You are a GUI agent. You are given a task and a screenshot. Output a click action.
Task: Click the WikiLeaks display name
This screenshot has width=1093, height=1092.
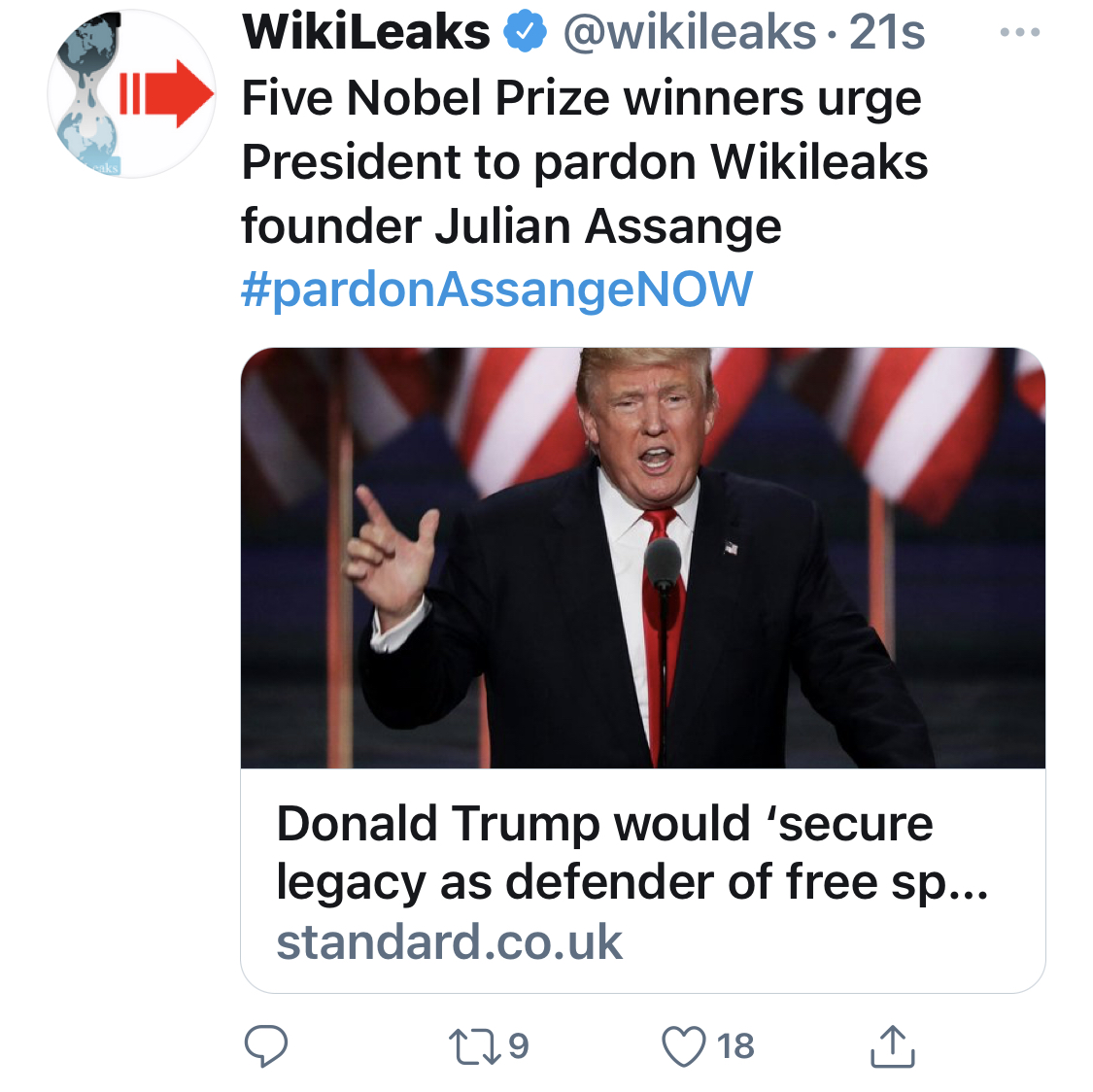(366, 33)
